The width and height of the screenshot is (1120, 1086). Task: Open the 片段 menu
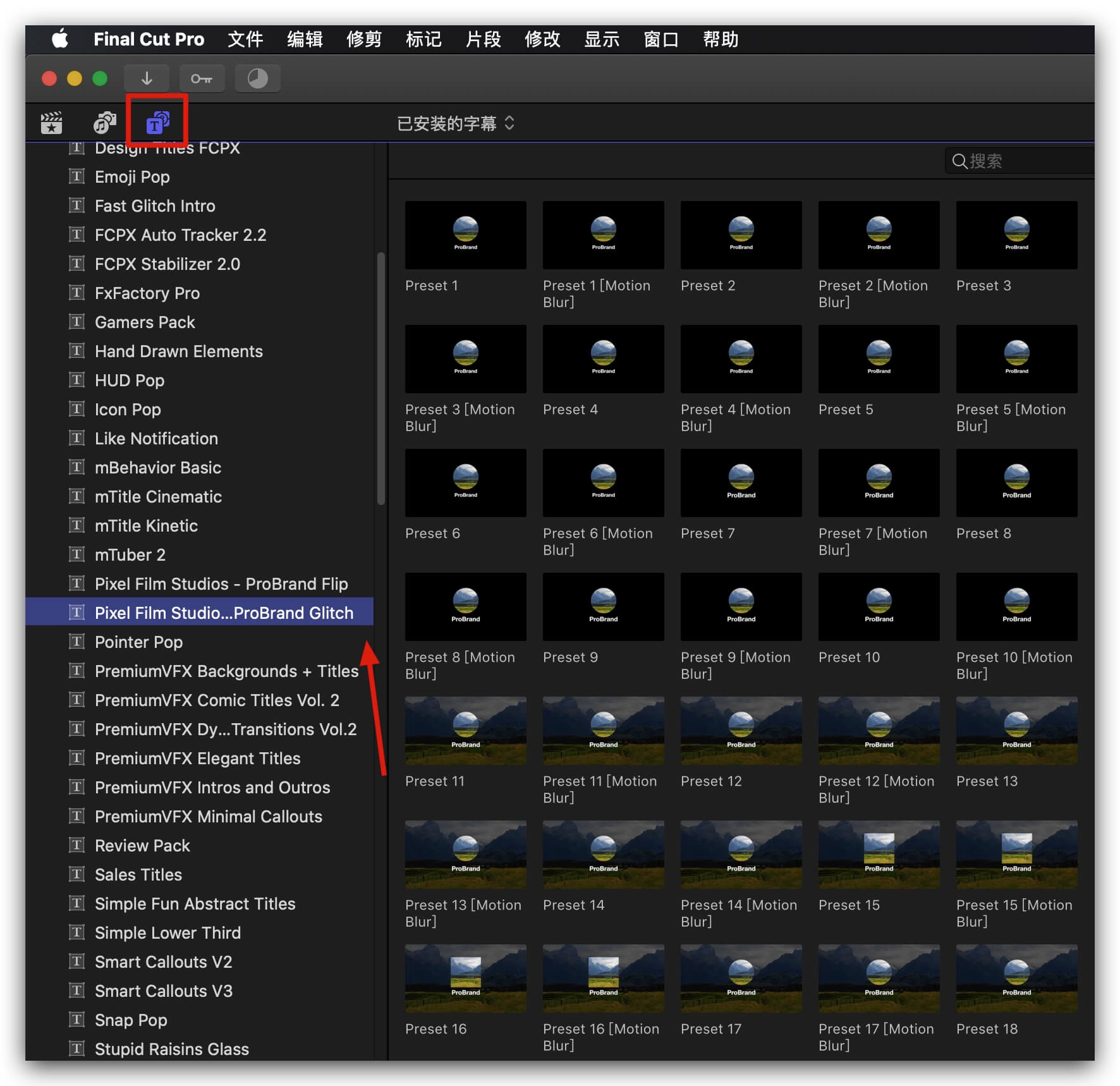[x=483, y=39]
